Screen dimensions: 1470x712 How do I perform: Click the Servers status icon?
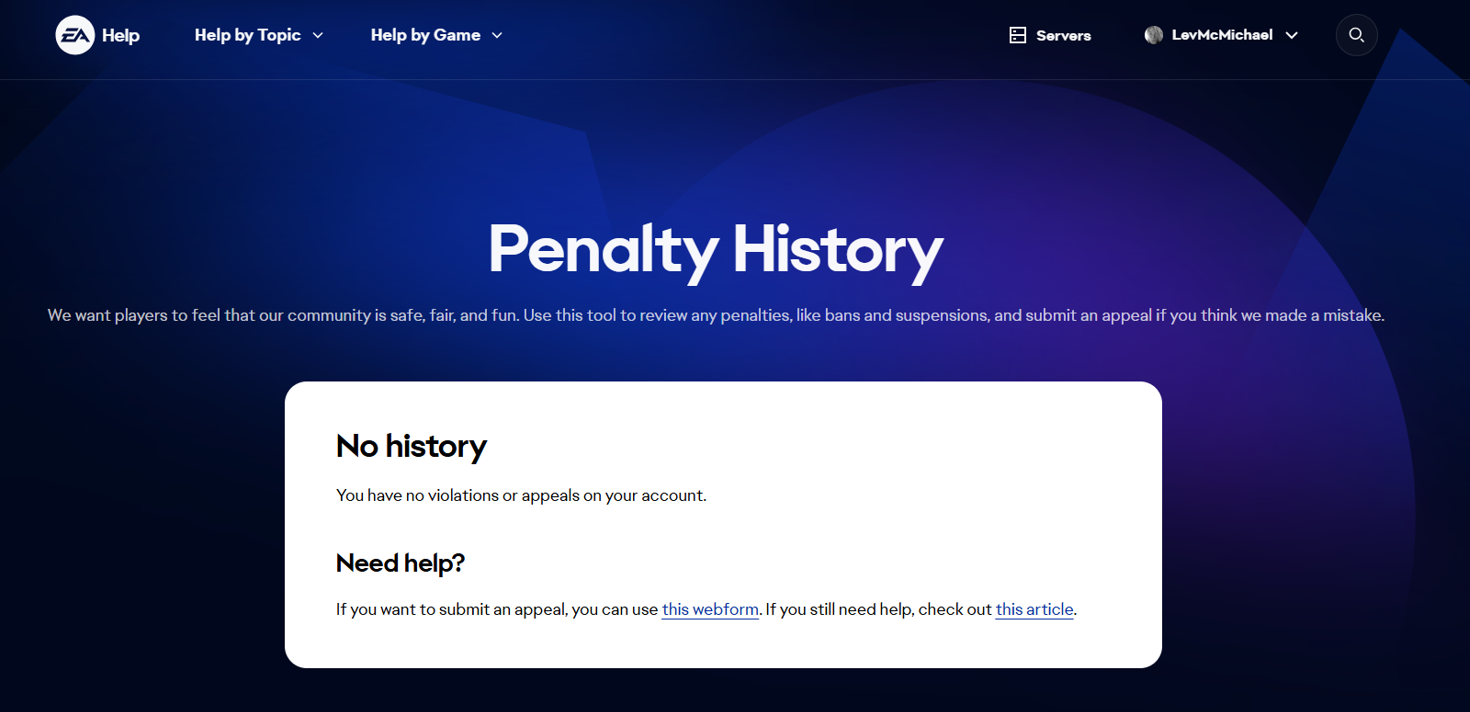click(1018, 36)
